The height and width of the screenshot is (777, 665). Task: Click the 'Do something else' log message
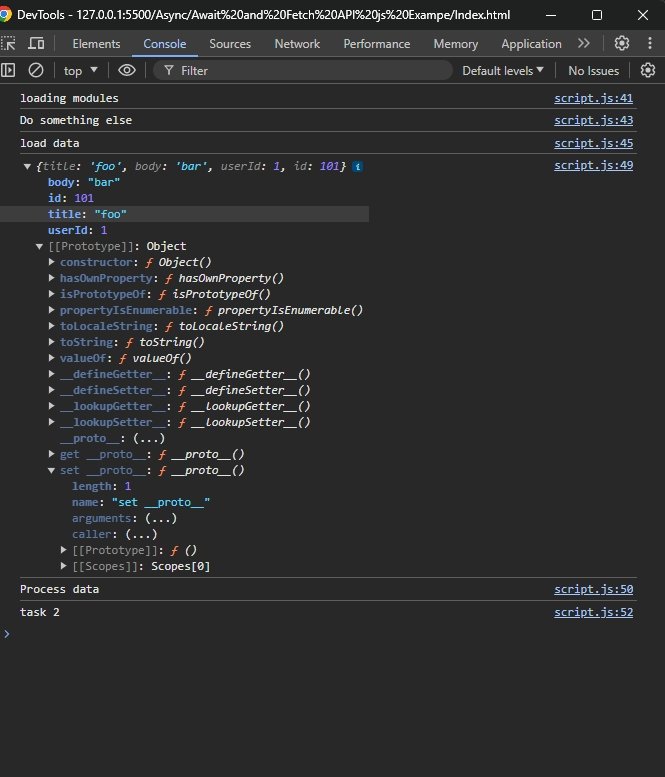pos(76,120)
